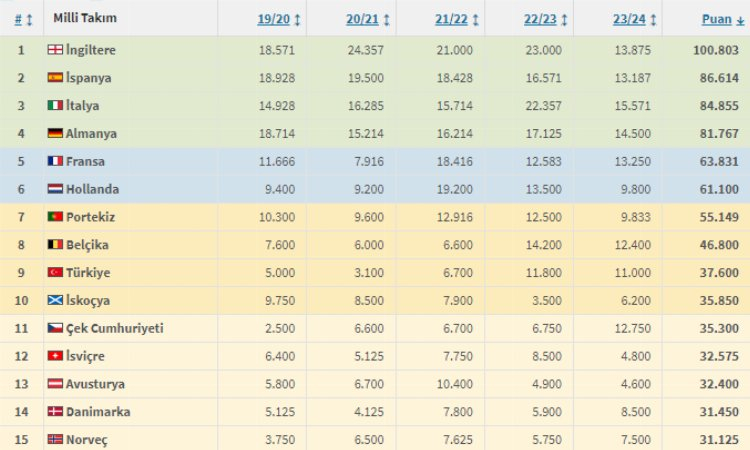Open Çek Cumhuriyeti team page

click(x=115, y=328)
